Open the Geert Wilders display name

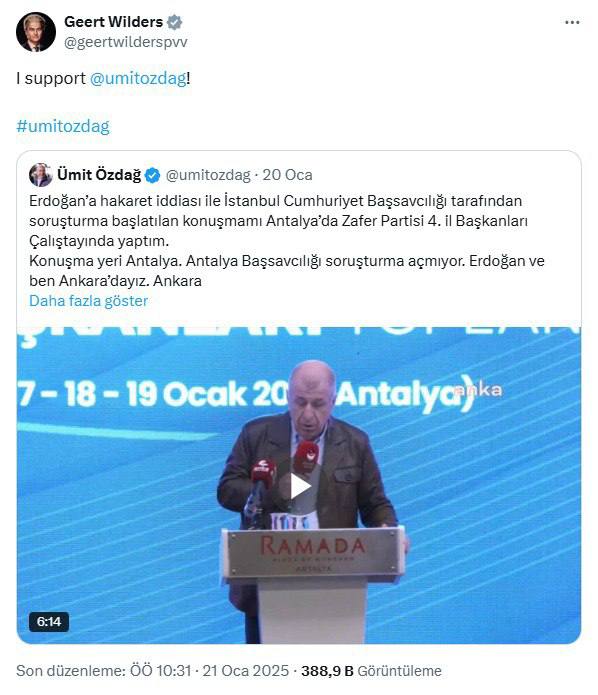[x=113, y=22]
